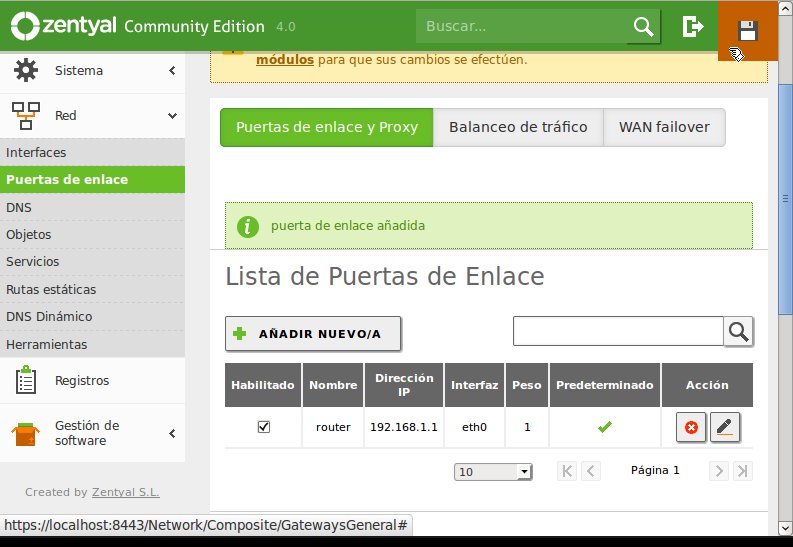Go to previous page of gateway list
The image size is (793, 547).
point(591,471)
